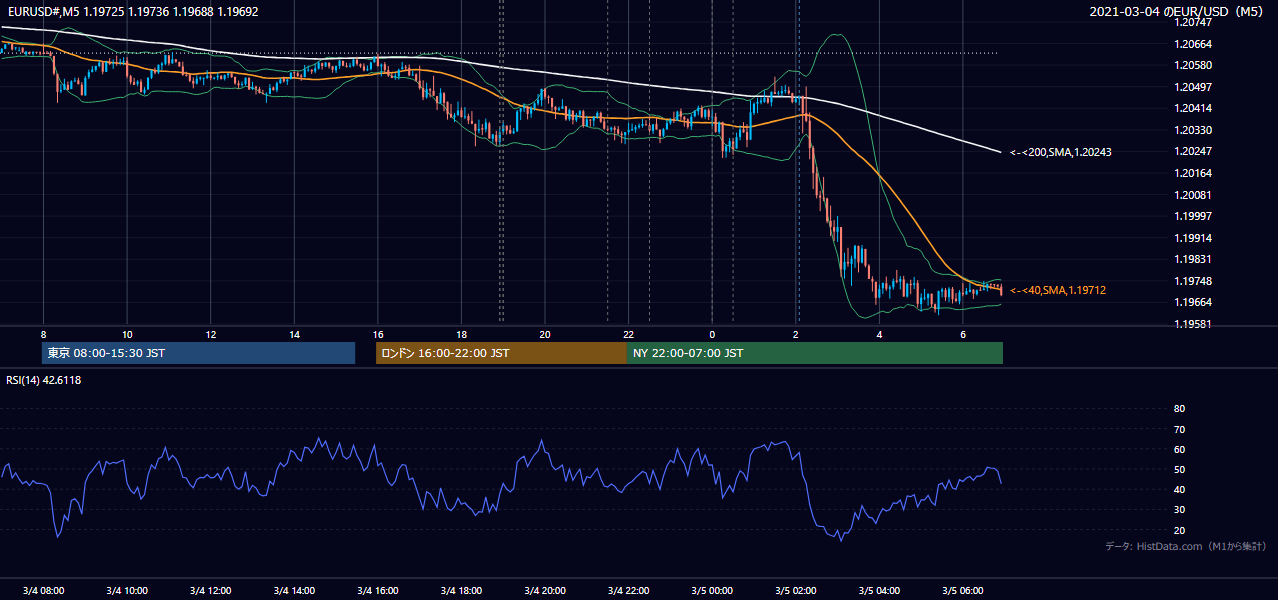Click the 3/4 16:00 bottom date label
1278x600 pixels.
(377, 590)
